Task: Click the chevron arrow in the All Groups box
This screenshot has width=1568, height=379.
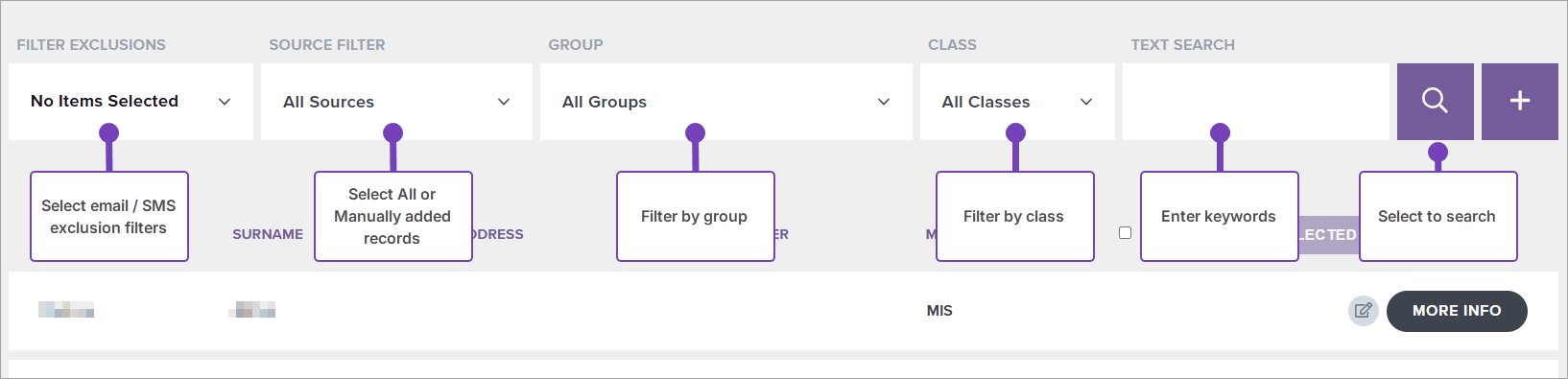Action: (884, 102)
